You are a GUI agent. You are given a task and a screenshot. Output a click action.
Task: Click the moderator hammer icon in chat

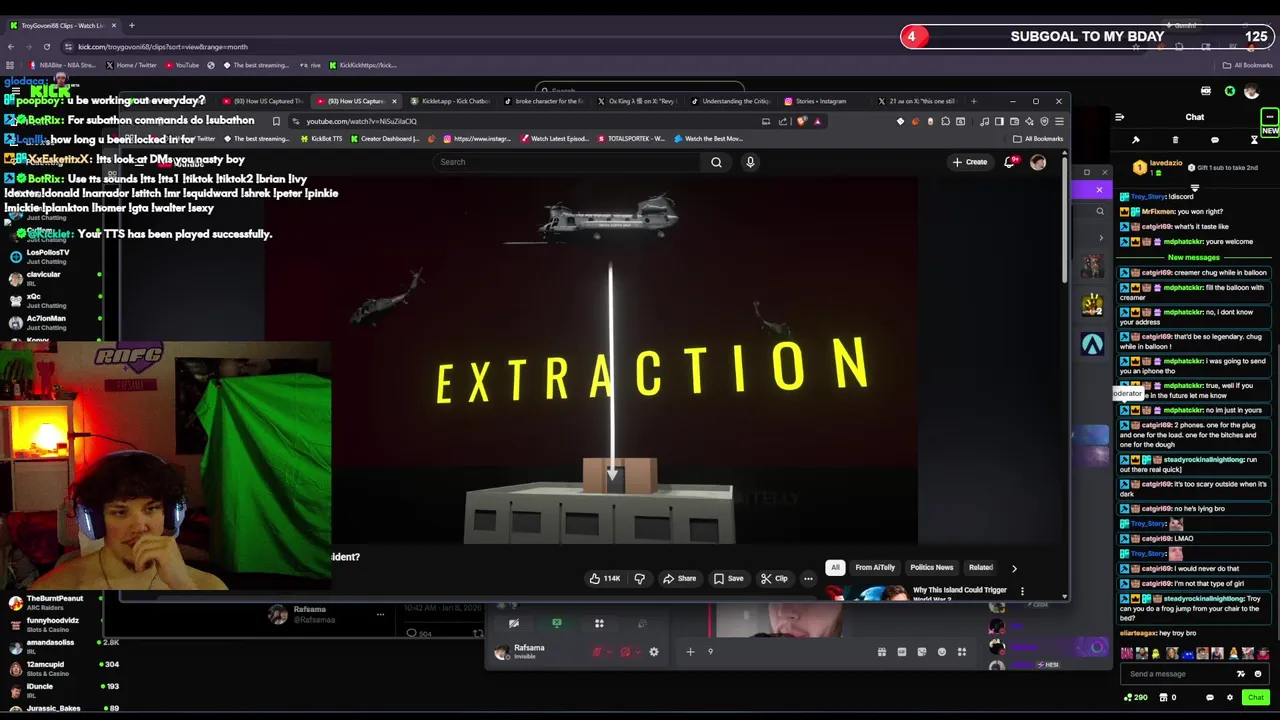pyautogui.click(x=1136, y=140)
